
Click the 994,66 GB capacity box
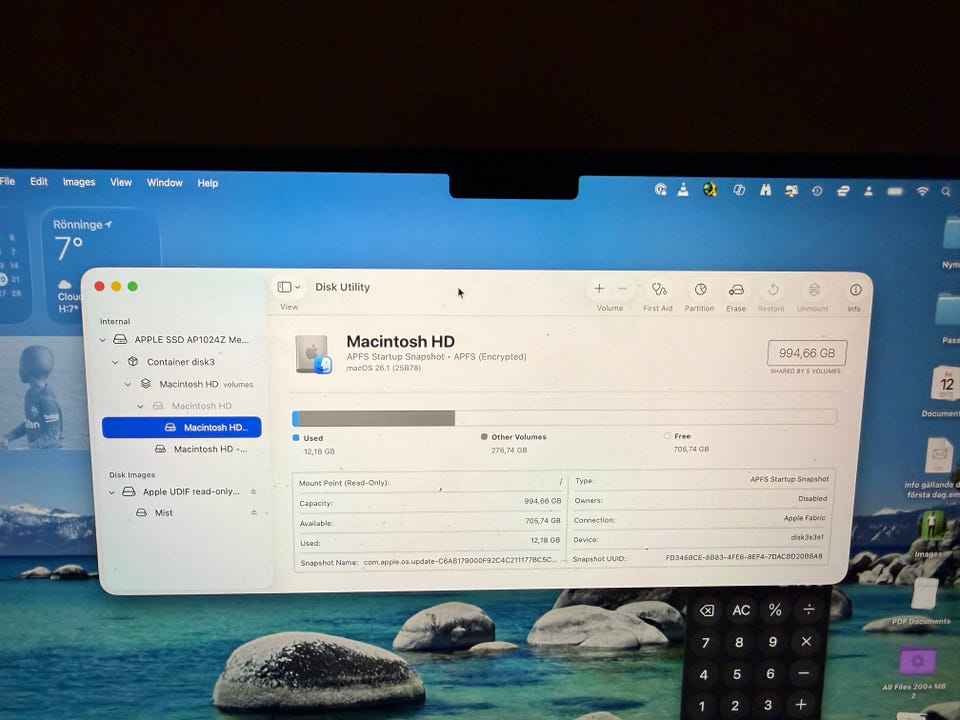click(807, 353)
